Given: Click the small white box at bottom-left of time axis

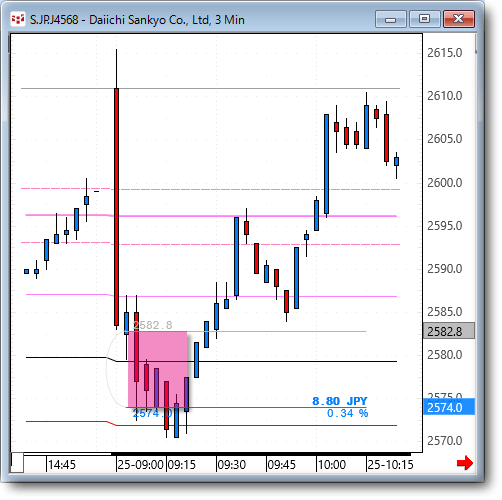Looking at the screenshot, I should pos(17,463).
